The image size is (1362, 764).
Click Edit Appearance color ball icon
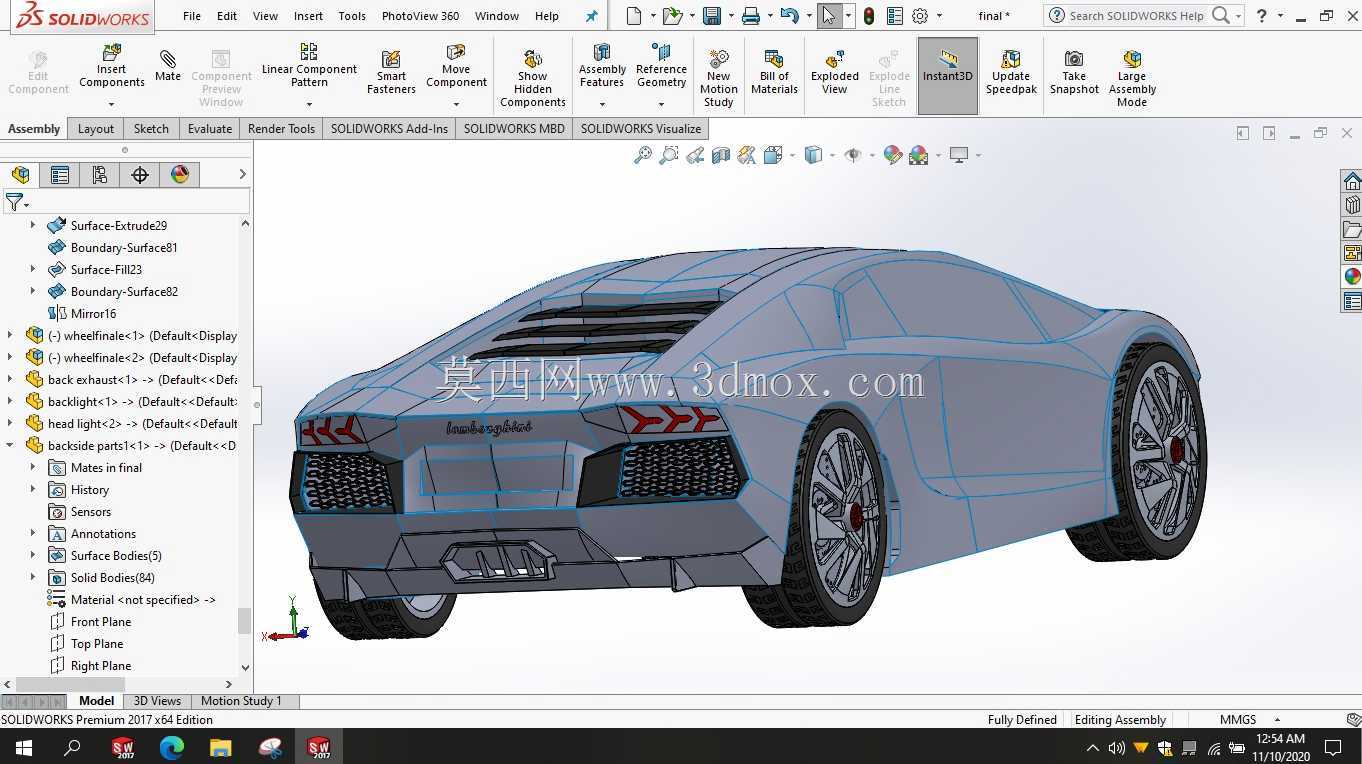point(893,155)
